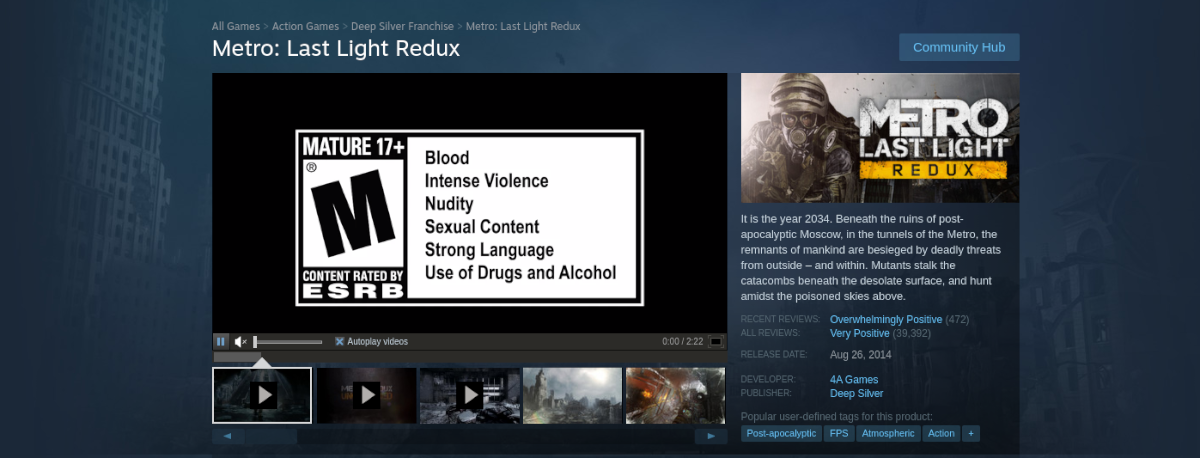The height and width of the screenshot is (458, 1200).
Task: Add a tag with plus button
Action: (x=971, y=434)
